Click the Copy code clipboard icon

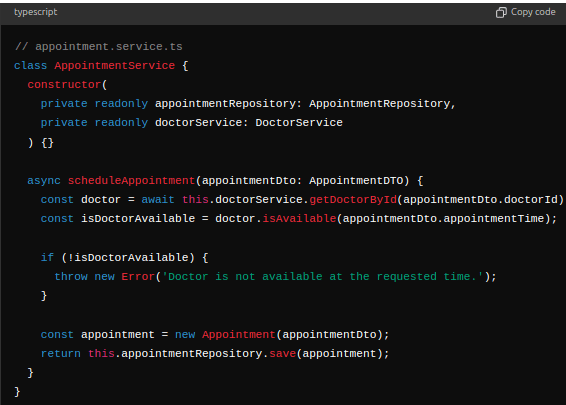point(501,13)
